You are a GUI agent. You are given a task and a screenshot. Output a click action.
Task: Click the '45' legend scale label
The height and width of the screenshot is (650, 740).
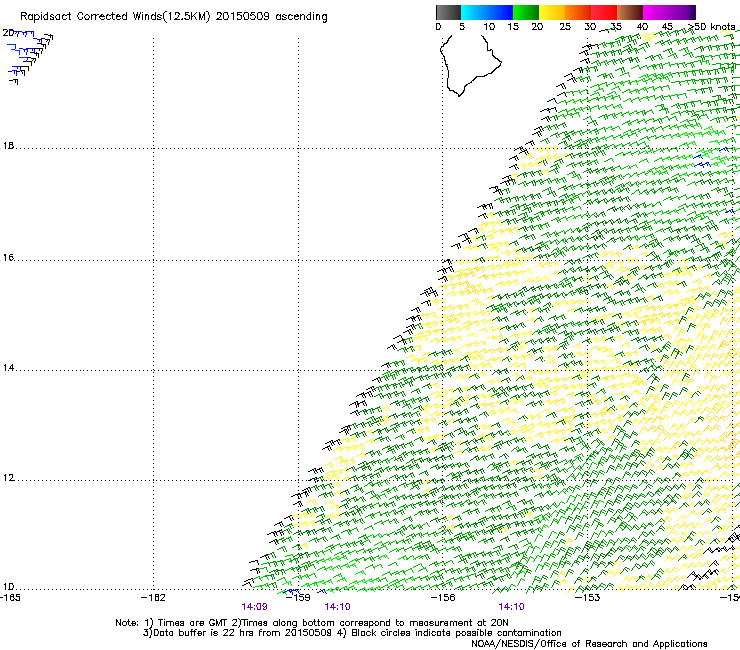tap(667, 27)
